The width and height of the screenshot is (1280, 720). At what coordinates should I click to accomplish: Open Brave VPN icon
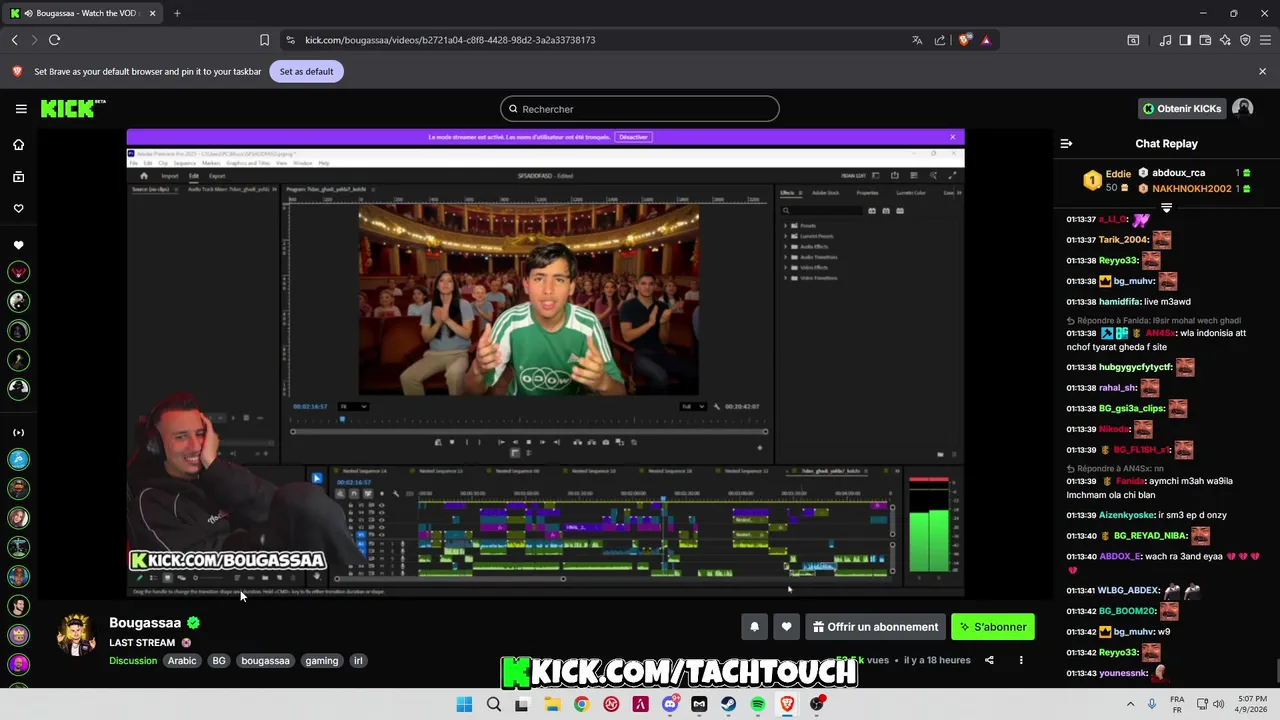(1245, 40)
